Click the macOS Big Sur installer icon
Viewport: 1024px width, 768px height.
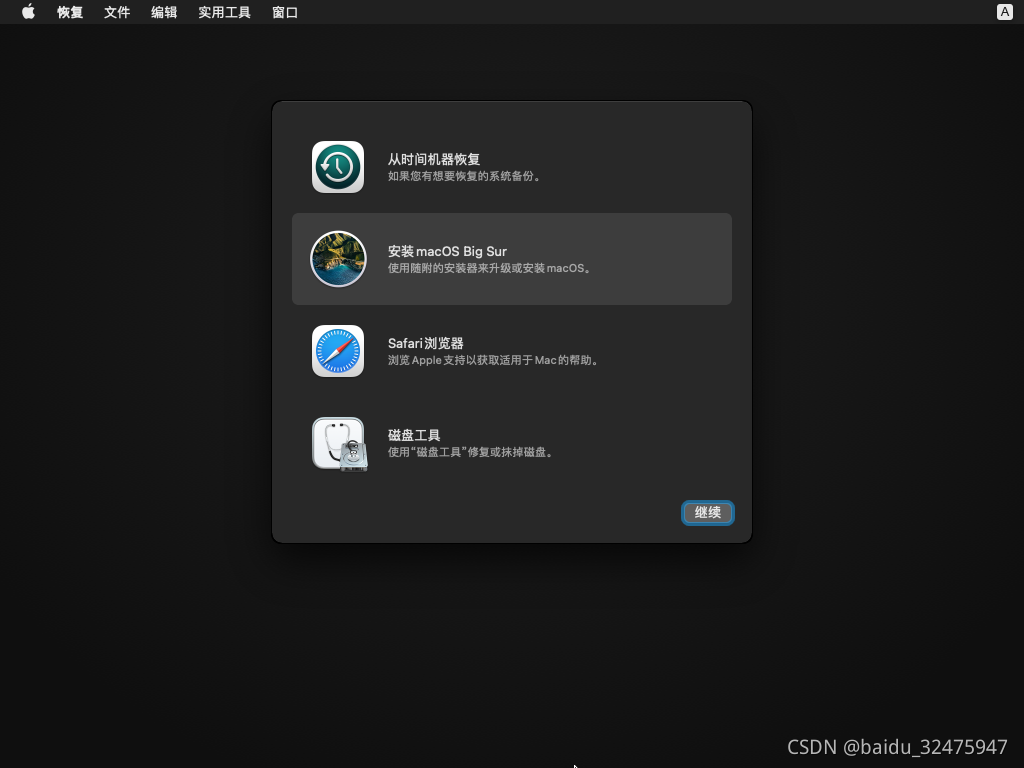point(338,259)
